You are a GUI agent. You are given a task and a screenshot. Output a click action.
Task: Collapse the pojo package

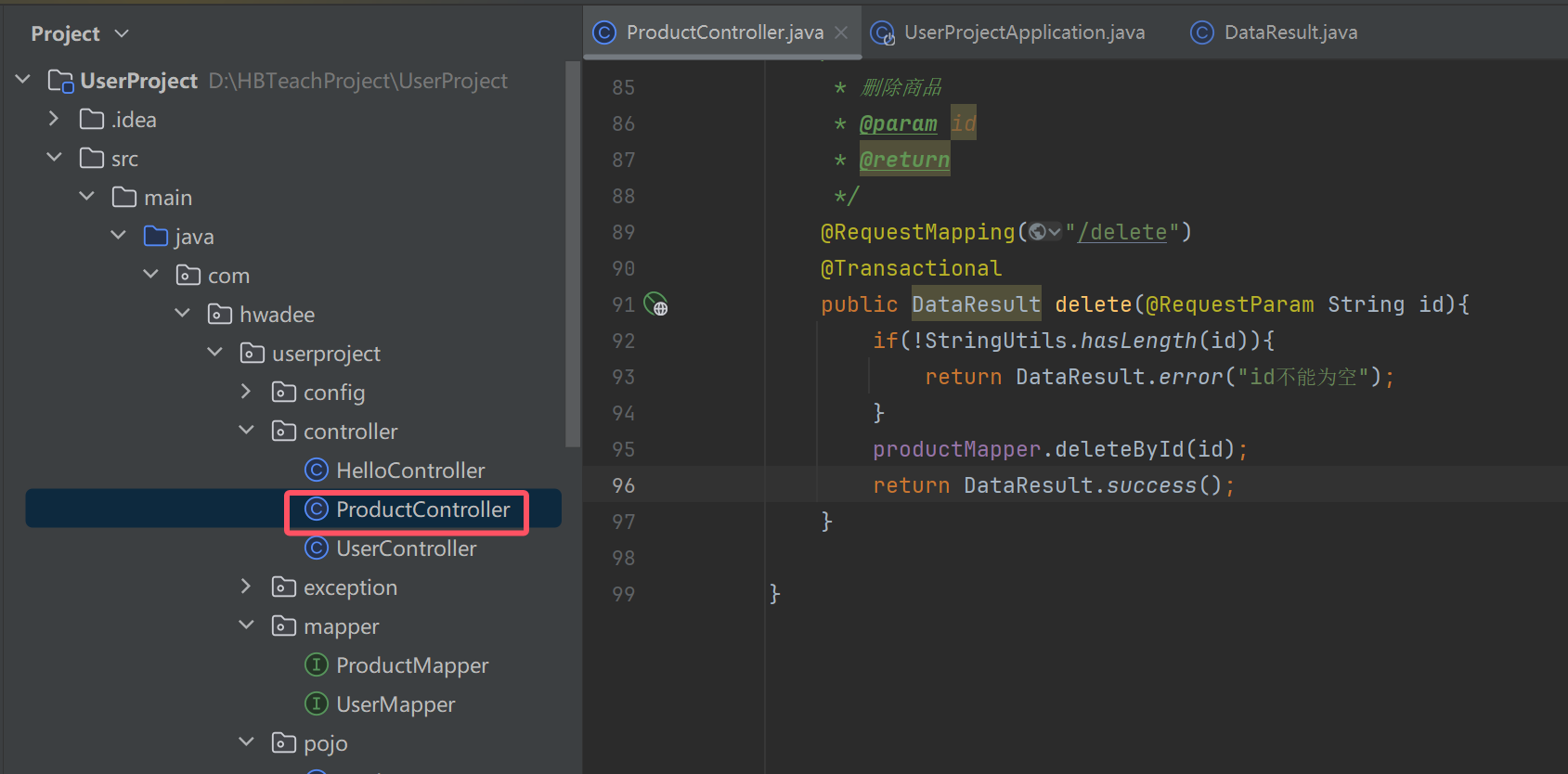tap(246, 742)
